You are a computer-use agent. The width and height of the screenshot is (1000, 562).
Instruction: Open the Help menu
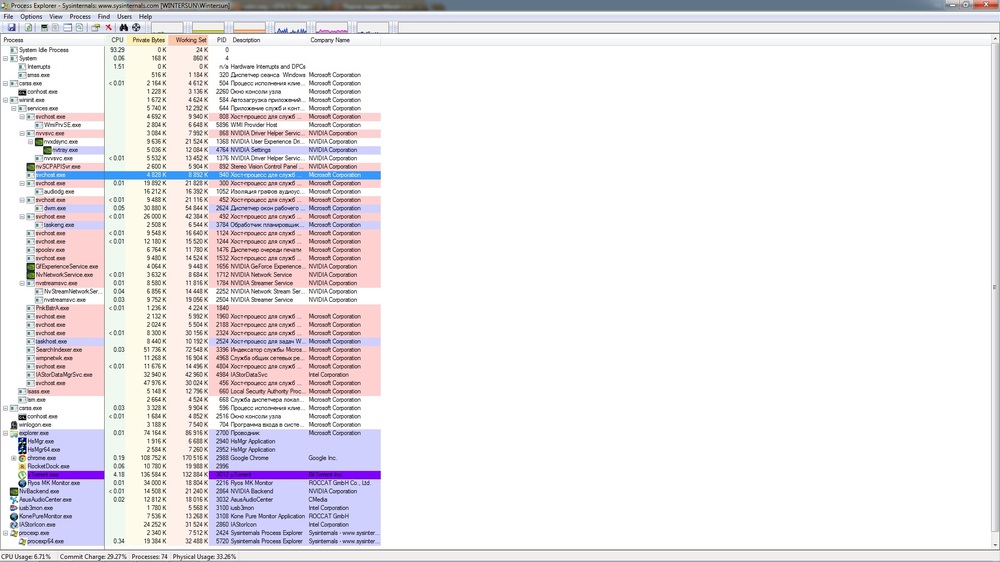[x=145, y=17]
